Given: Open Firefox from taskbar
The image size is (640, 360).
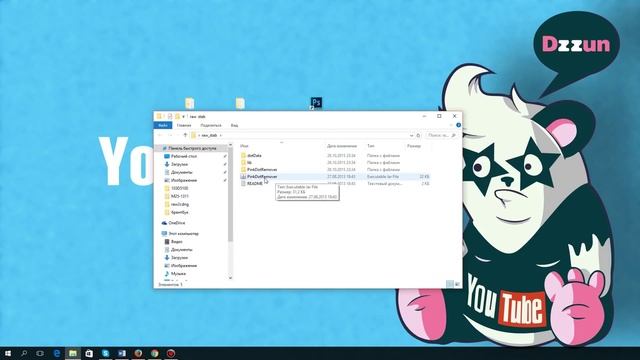Looking at the screenshot, I should (138, 353).
